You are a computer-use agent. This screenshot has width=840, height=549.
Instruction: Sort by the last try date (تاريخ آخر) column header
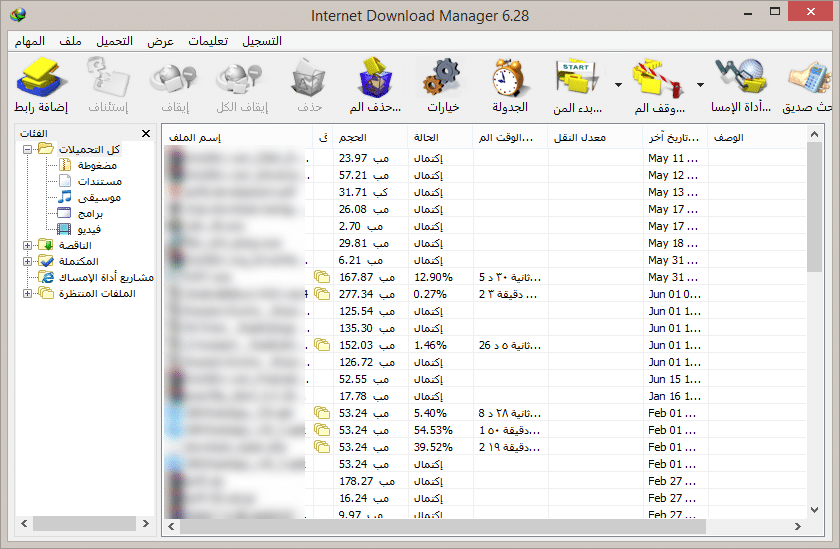click(x=674, y=138)
